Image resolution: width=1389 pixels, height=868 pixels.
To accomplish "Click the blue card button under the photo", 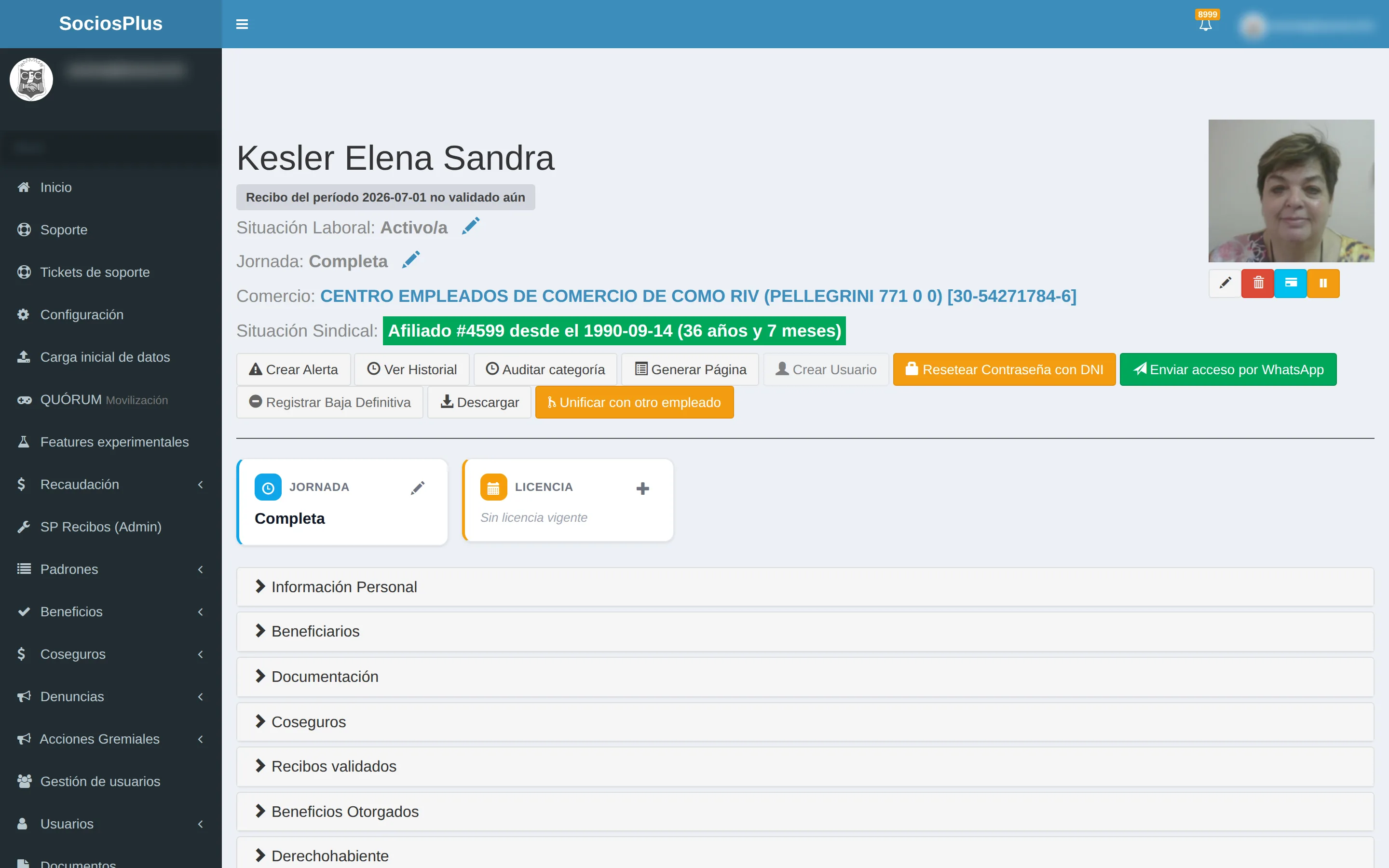I will click(x=1291, y=283).
